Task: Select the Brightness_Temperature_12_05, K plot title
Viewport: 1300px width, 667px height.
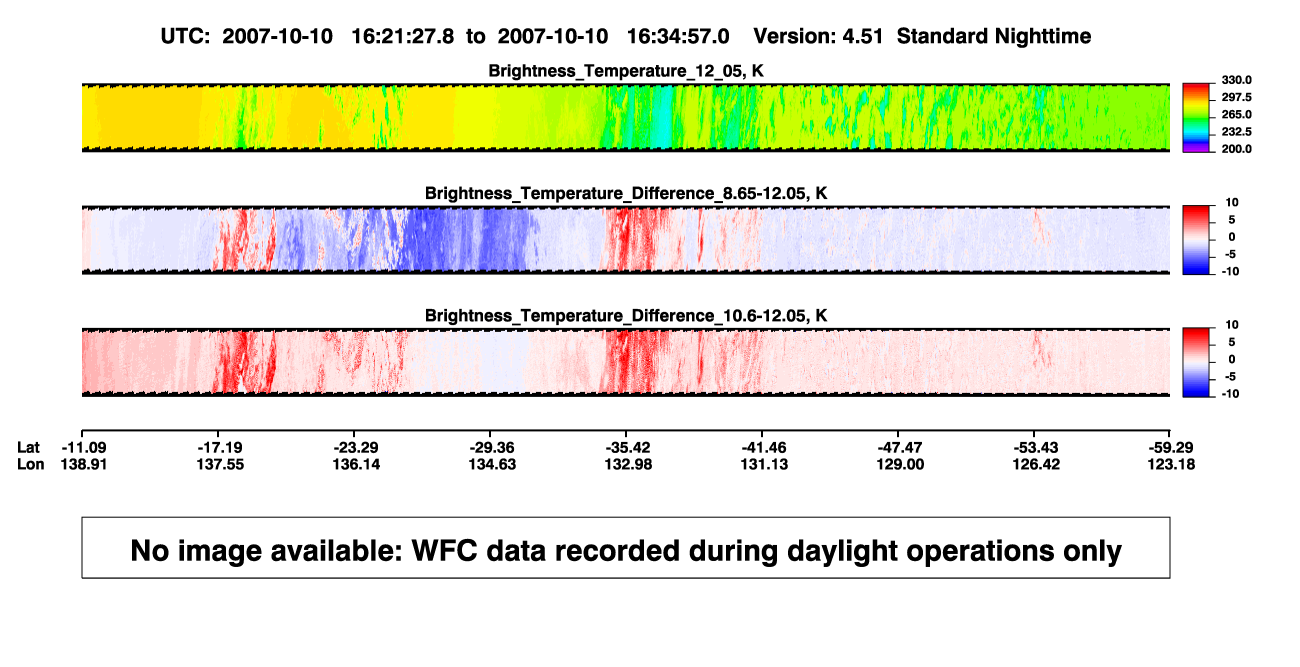Action: point(626,71)
